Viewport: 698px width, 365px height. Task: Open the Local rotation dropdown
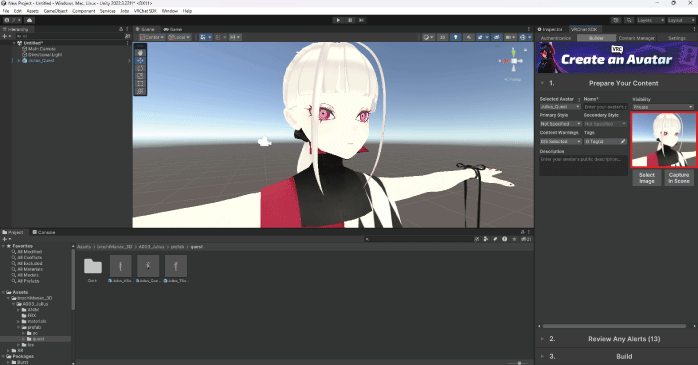tap(179, 37)
